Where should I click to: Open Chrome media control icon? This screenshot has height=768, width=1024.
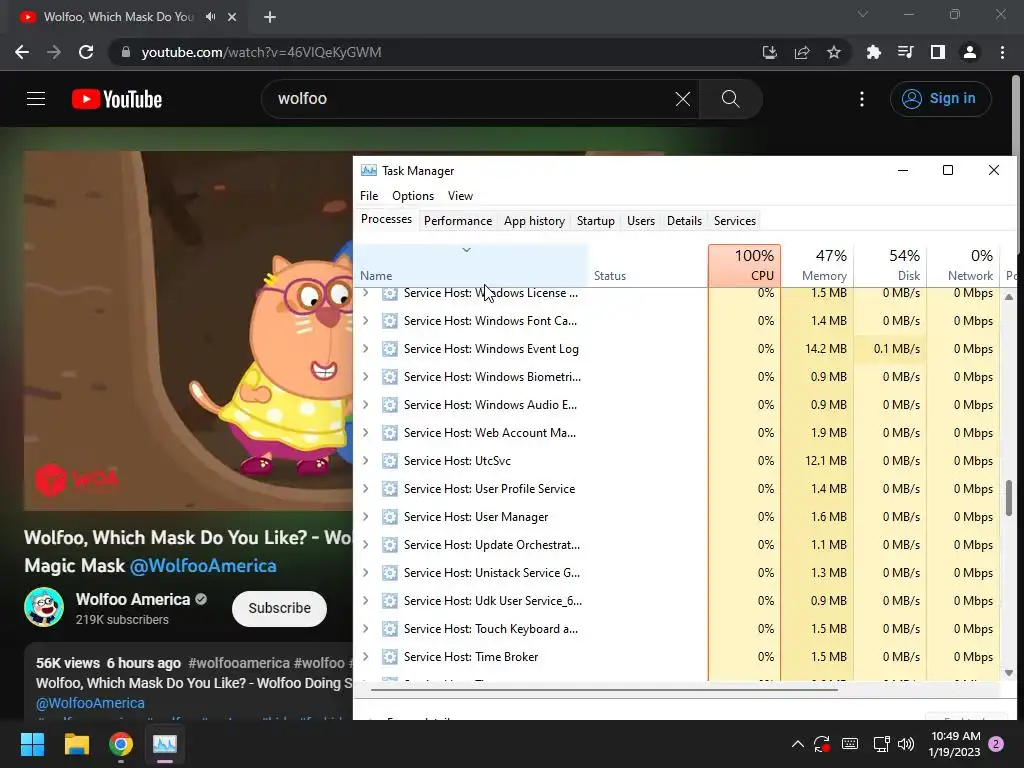coord(905,52)
